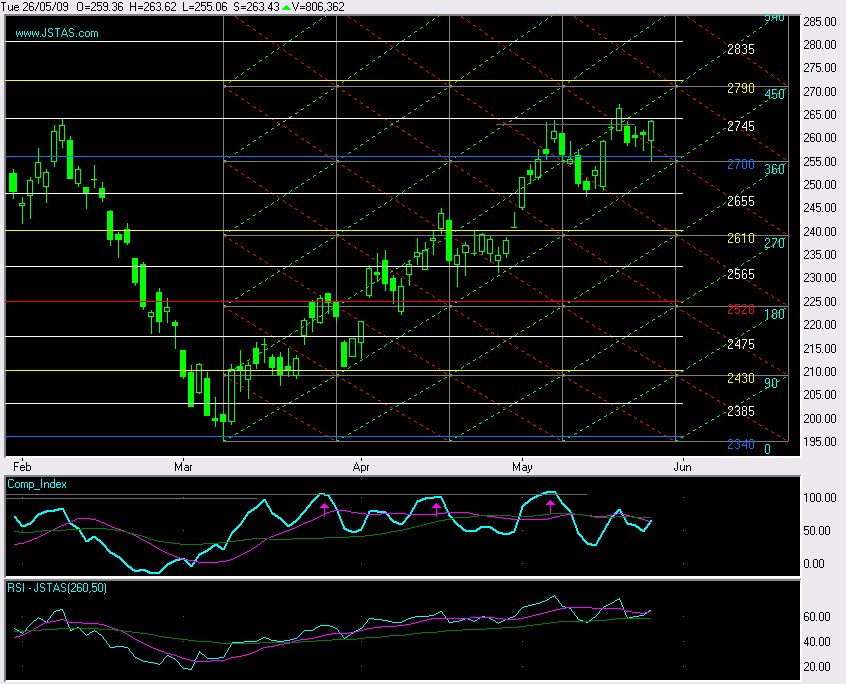Image resolution: width=846 pixels, height=684 pixels.
Task: Select the blue 2340 price level label
Action: (741, 446)
